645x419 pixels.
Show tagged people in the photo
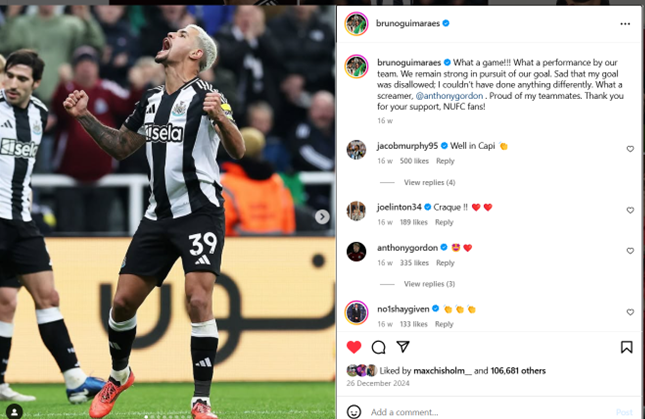(x=14, y=412)
